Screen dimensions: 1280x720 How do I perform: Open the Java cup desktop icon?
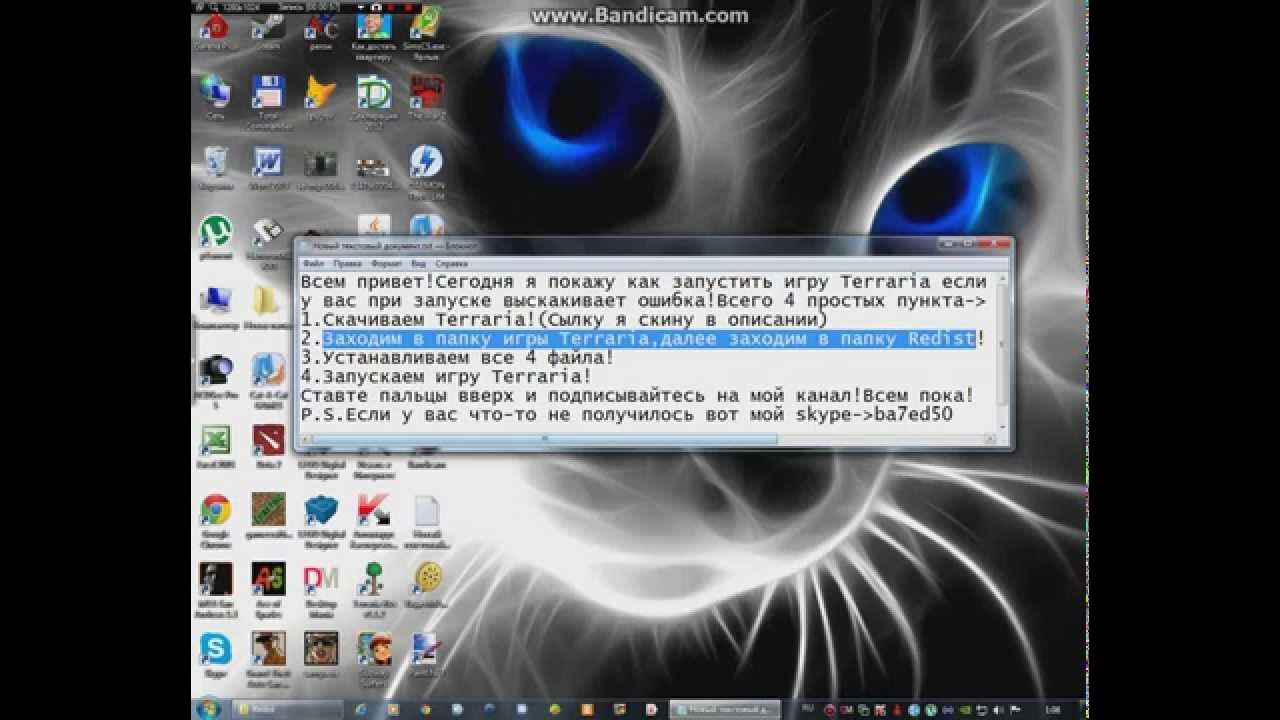pos(373,226)
